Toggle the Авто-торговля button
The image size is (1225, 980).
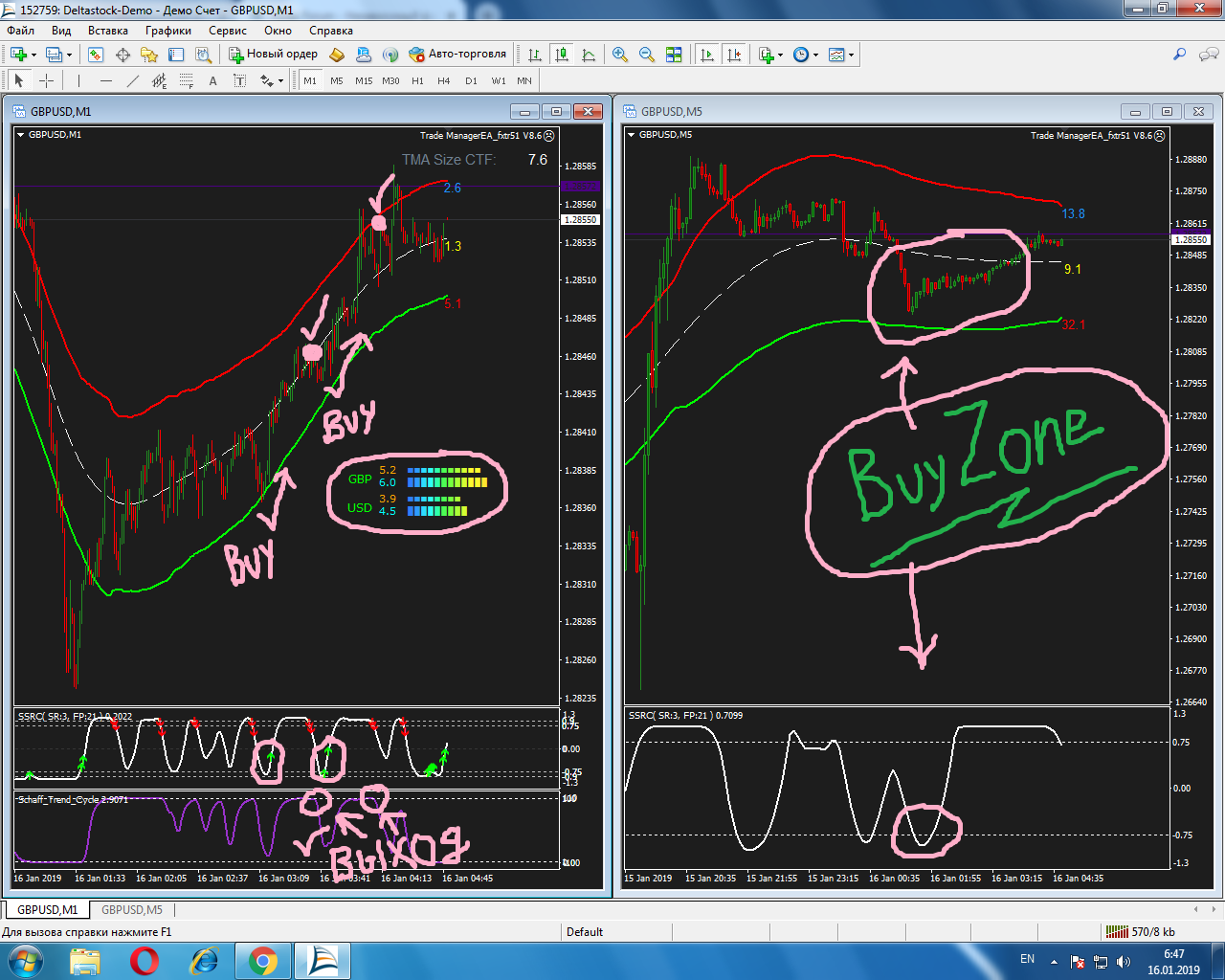457,55
